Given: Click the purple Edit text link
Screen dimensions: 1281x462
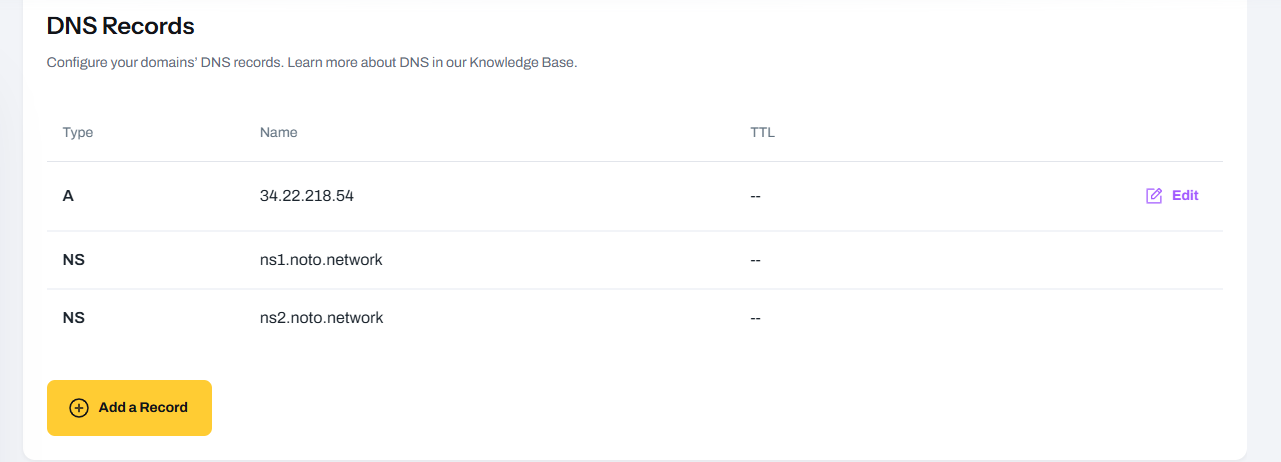Looking at the screenshot, I should tap(1185, 196).
